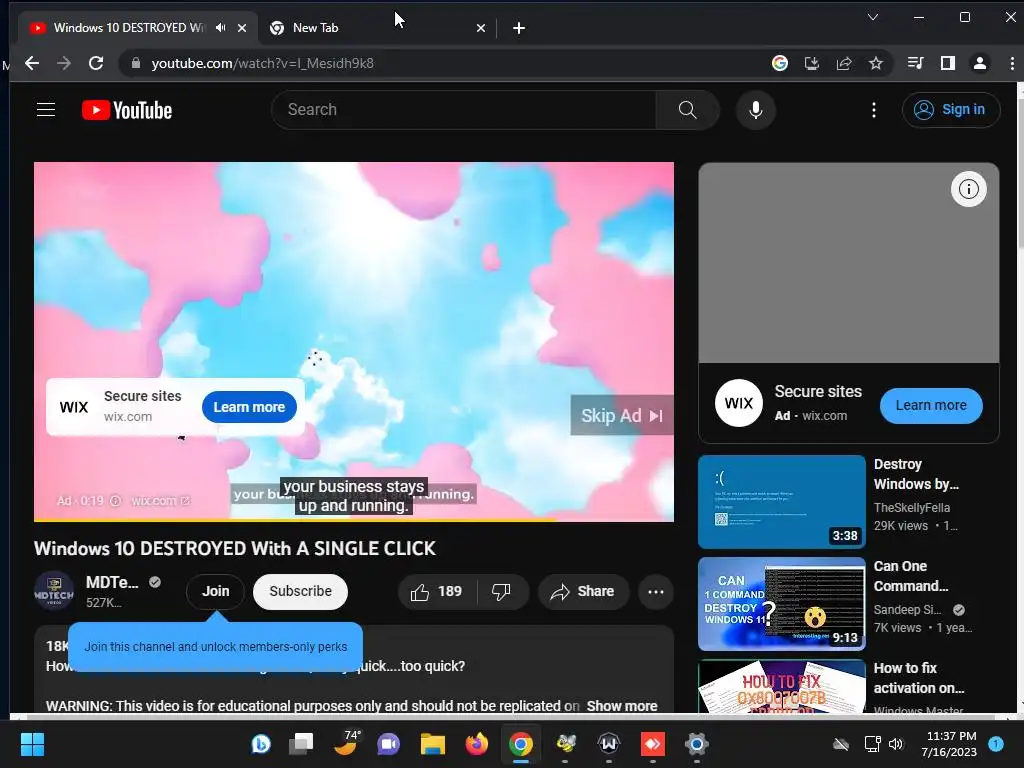The height and width of the screenshot is (768, 1024).
Task: Expand description with Show more
Action: pos(622,706)
